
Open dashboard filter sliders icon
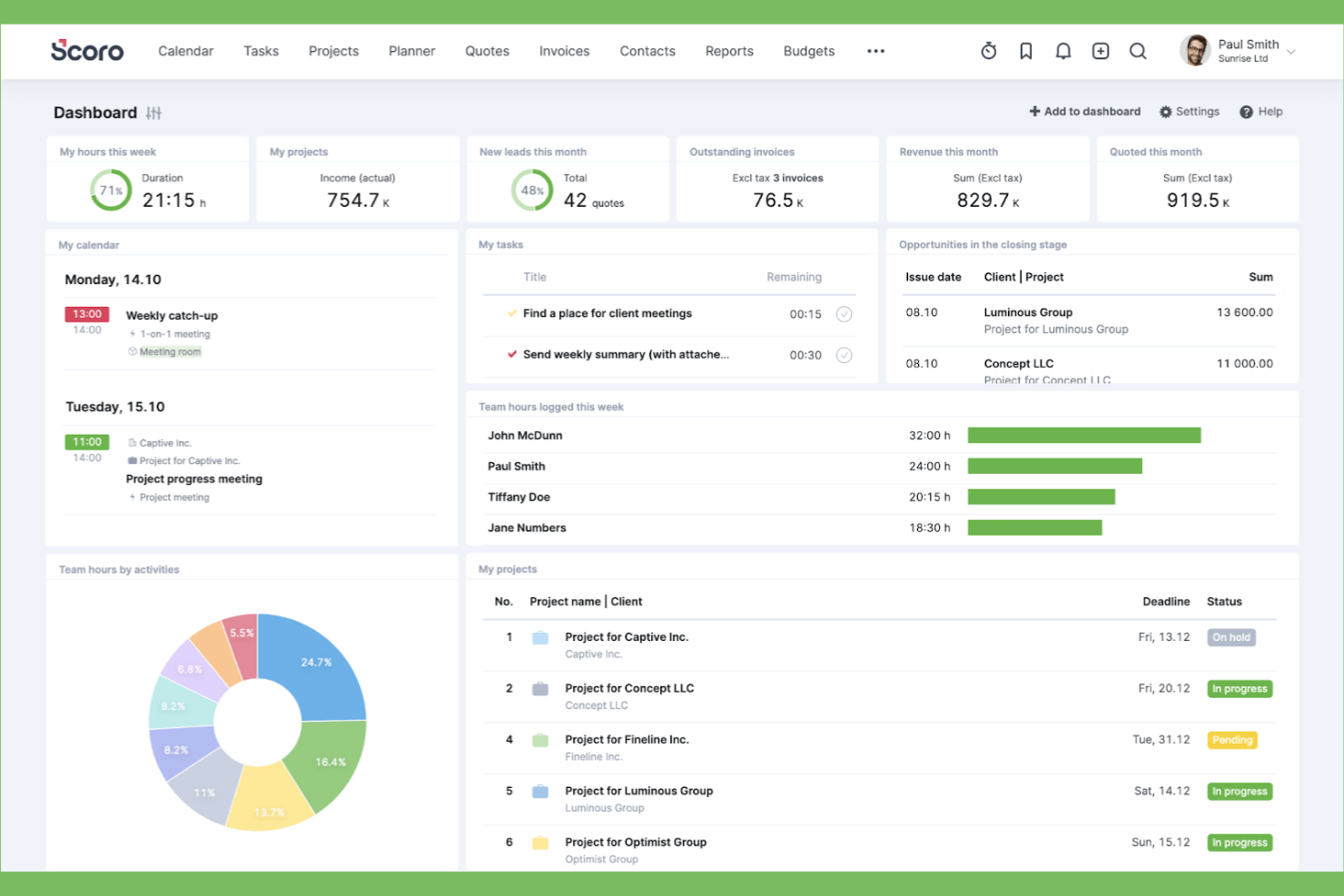(153, 113)
